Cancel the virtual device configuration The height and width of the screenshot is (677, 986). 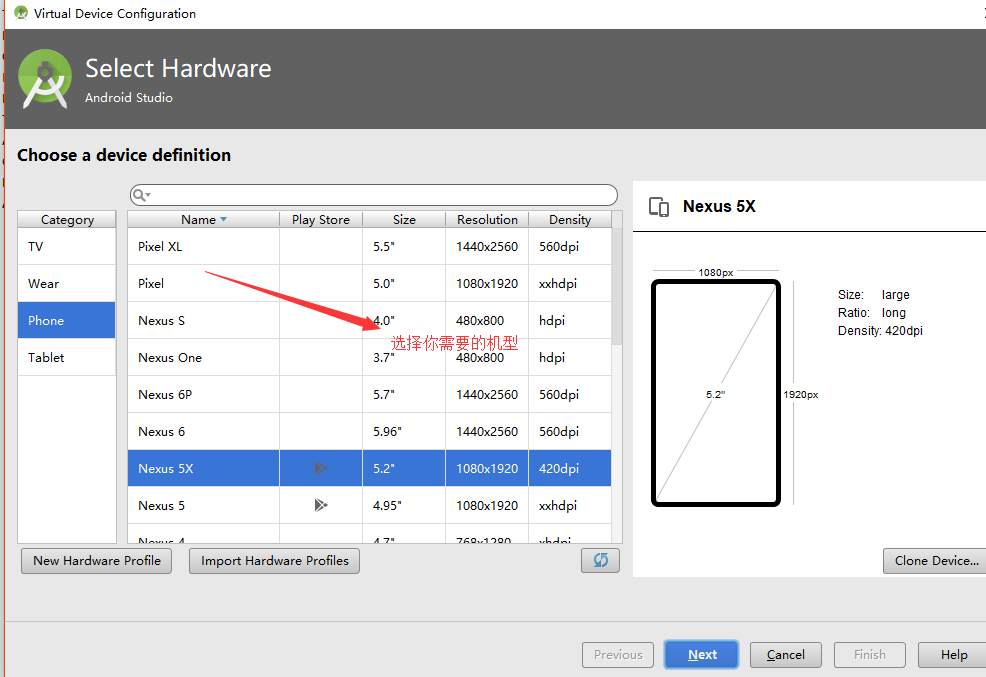click(x=785, y=655)
